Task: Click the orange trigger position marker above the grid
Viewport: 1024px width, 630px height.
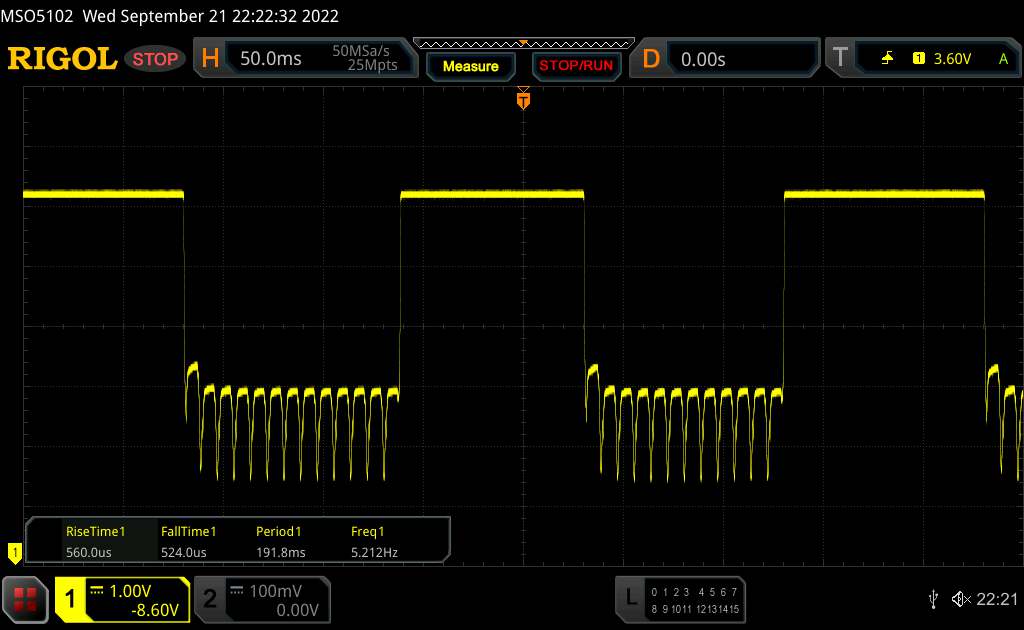Action: (523, 99)
